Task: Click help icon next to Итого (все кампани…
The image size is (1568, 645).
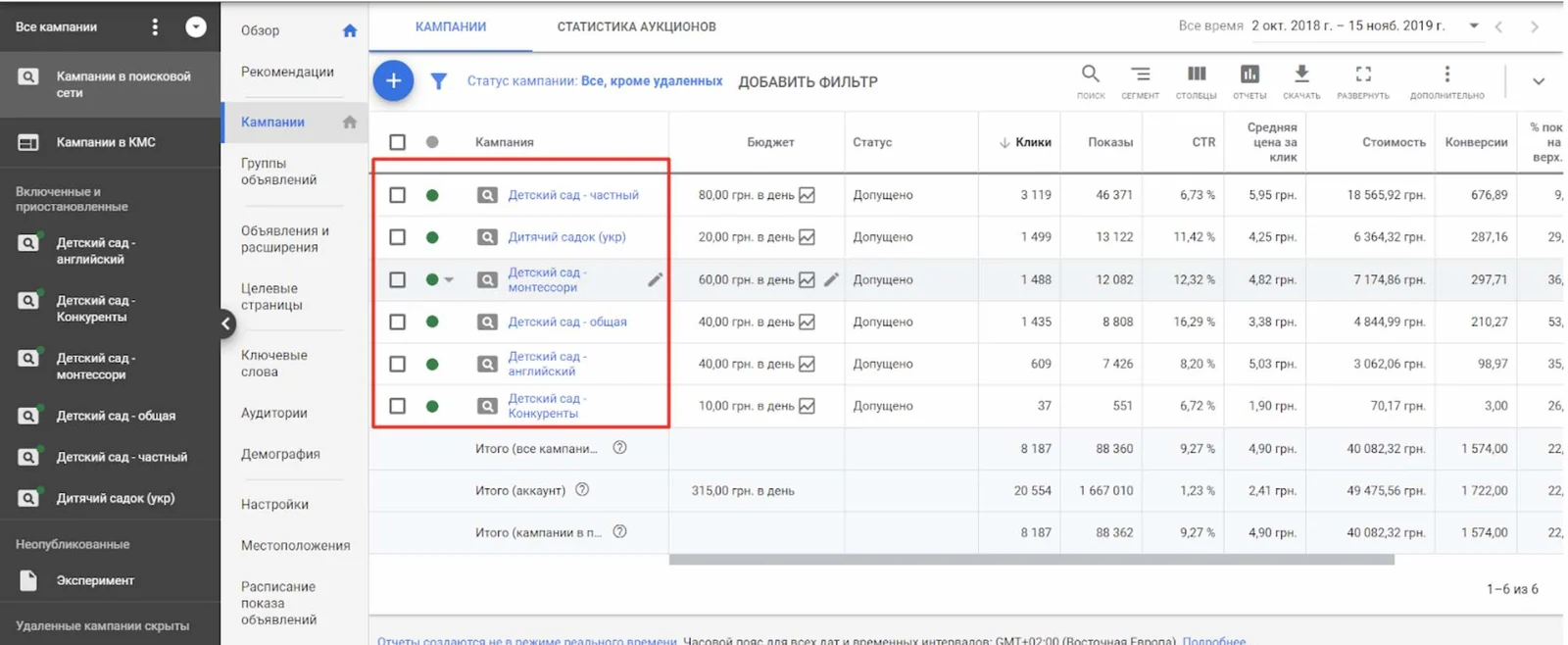Action: 619,448
